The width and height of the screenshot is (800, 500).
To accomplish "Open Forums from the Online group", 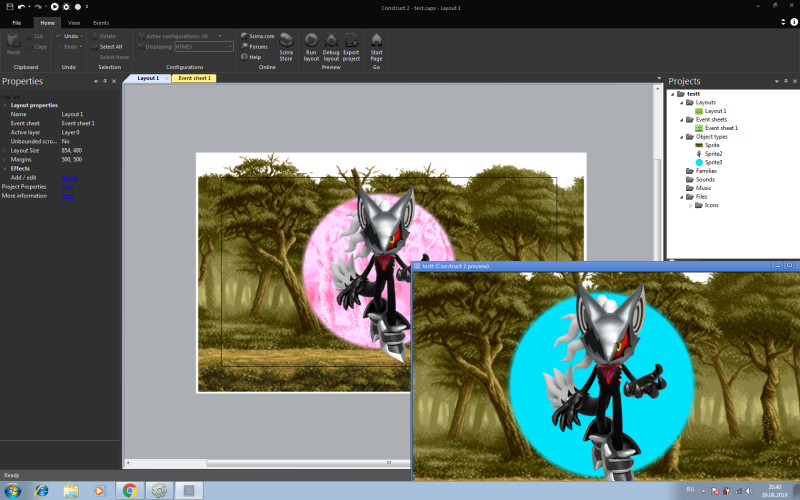I will click(x=255, y=46).
